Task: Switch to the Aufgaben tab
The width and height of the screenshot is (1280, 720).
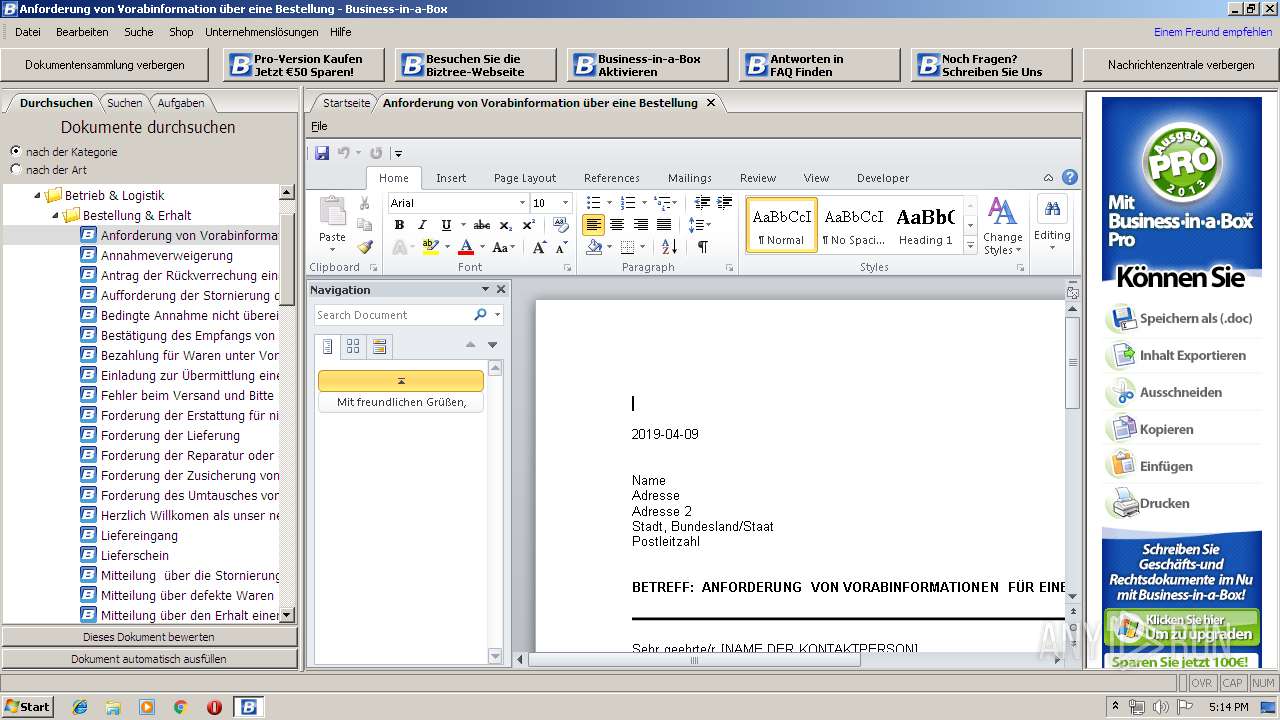Action: click(x=180, y=103)
